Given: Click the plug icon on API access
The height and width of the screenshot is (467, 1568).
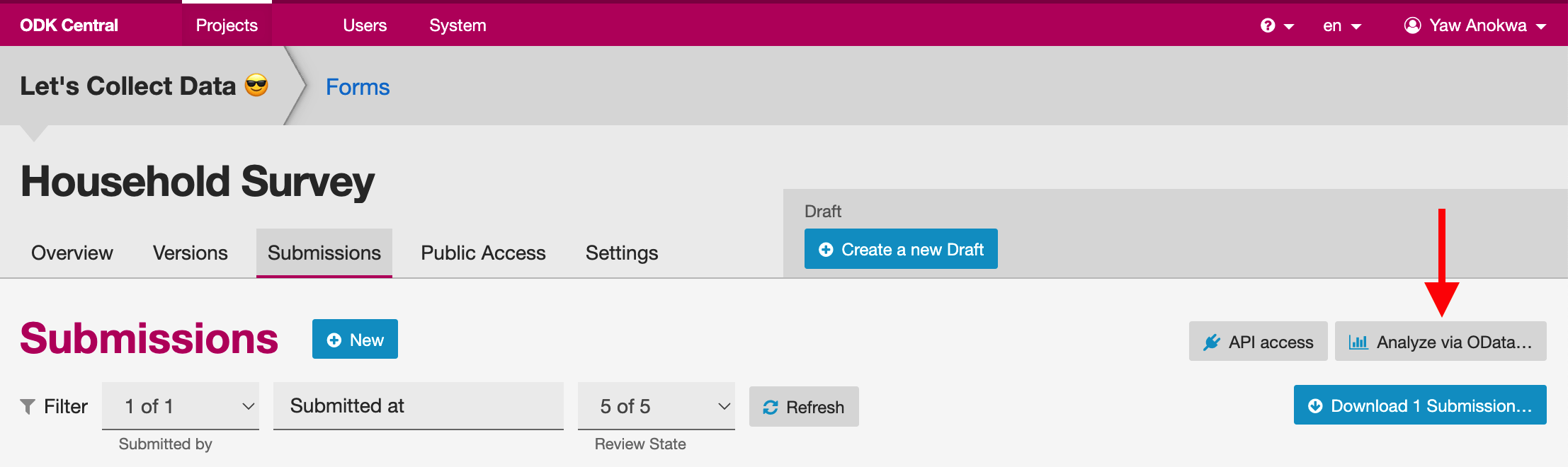Looking at the screenshot, I should tap(1212, 342).
